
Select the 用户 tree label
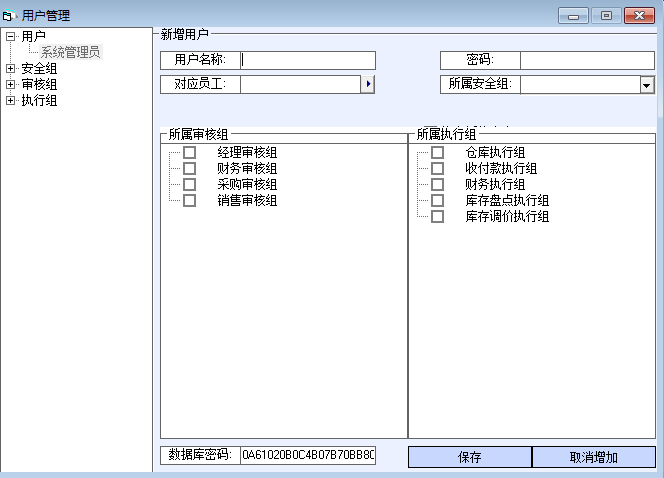tap(33, 36)
